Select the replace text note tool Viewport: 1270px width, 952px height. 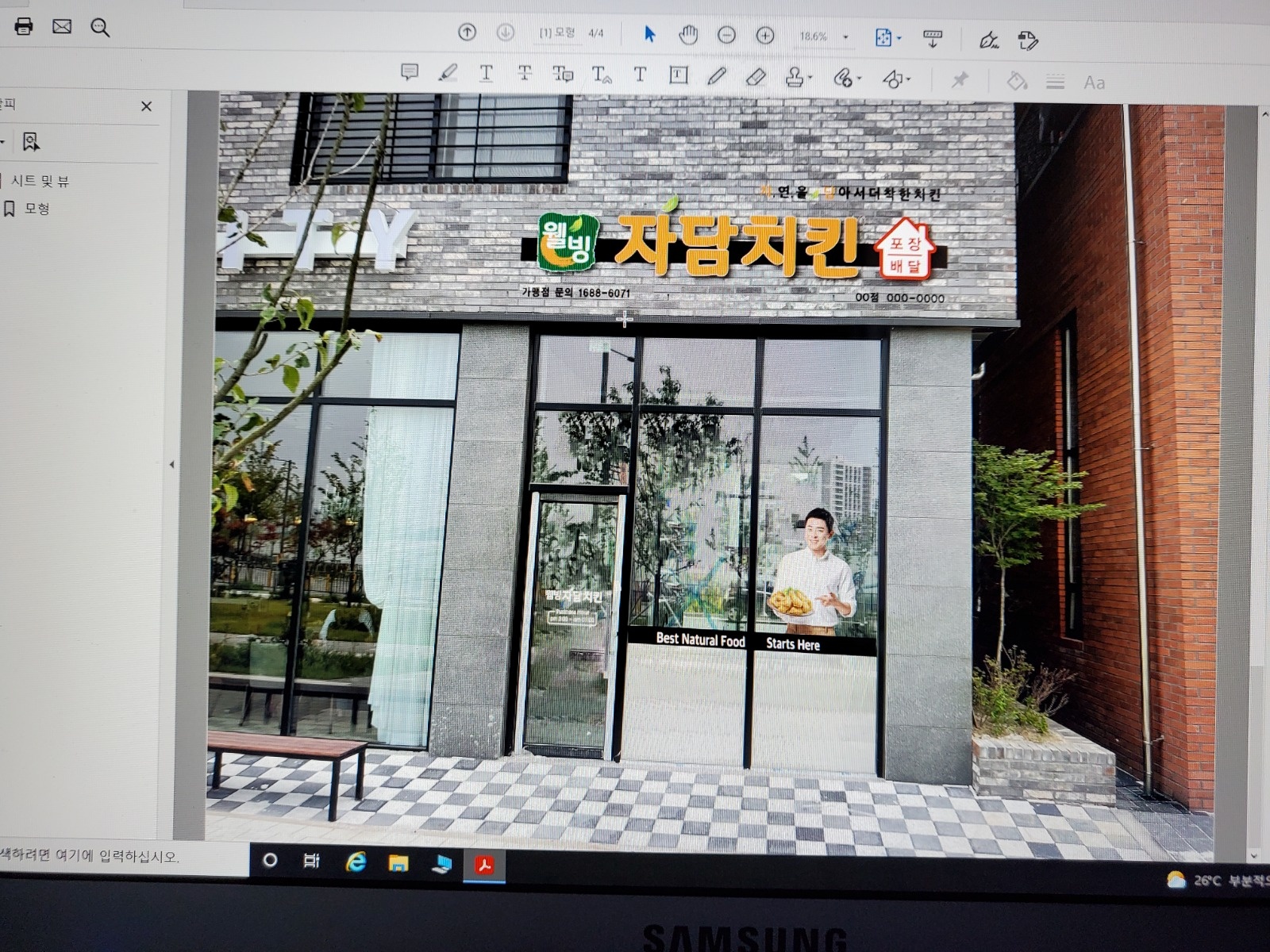(563, 75)
